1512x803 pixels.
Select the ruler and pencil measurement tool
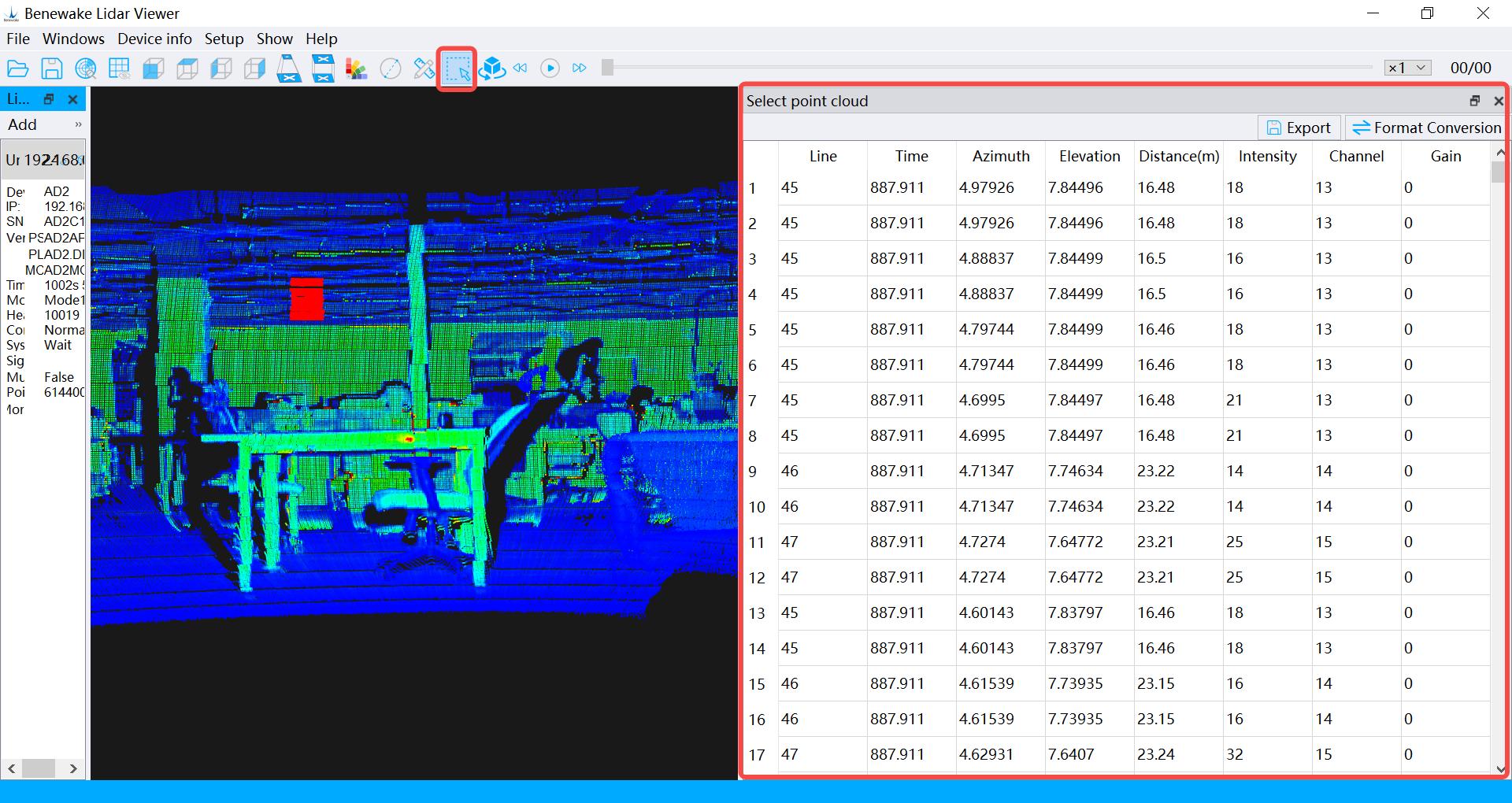point(424,69)
